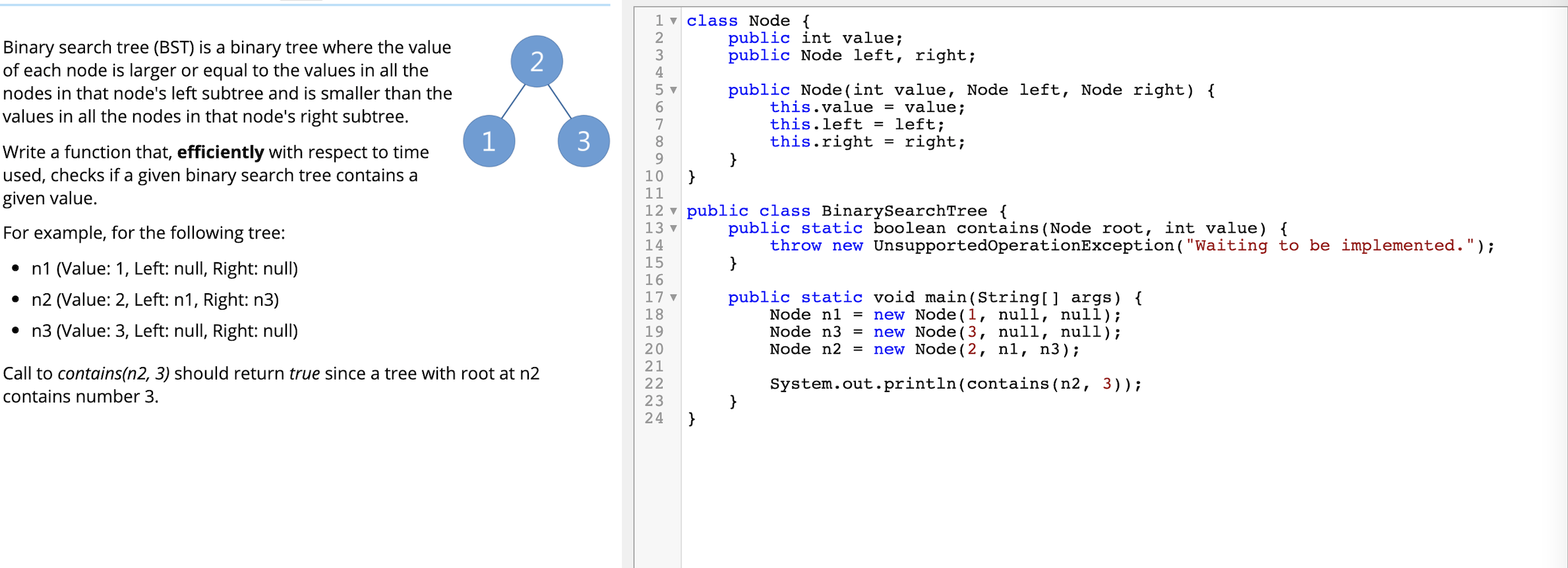The image size is (1568, 568).
Task: Collapse the Node constructor fold arrow on line 5
Action: [x=673, y=90]
